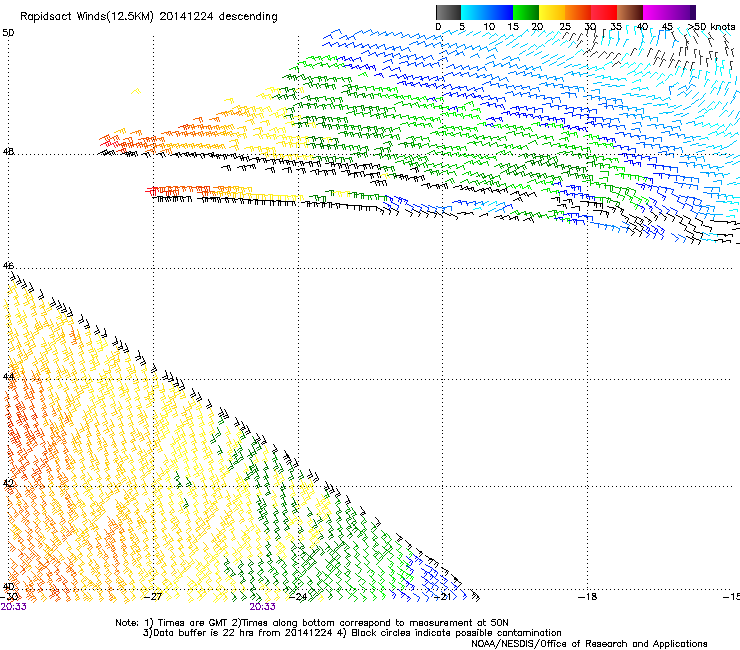Click the cyan-blue 5-15 knots legend segment
The width and height of the screenshot is (740, 650).
pyautogui.click(x=487, y=12)
